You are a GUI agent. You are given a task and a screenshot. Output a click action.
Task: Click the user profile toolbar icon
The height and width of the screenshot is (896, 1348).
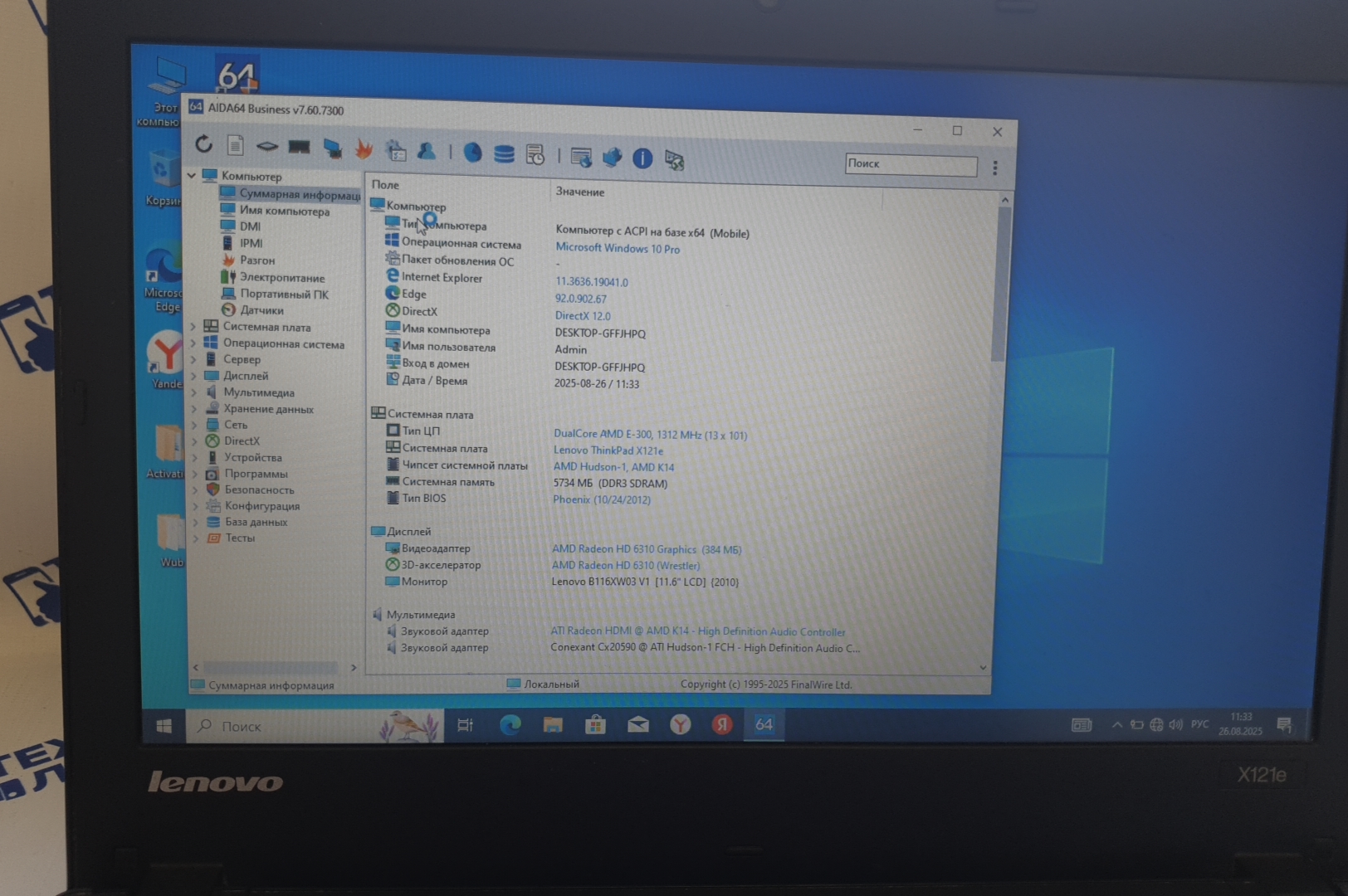tap(427, 151)
